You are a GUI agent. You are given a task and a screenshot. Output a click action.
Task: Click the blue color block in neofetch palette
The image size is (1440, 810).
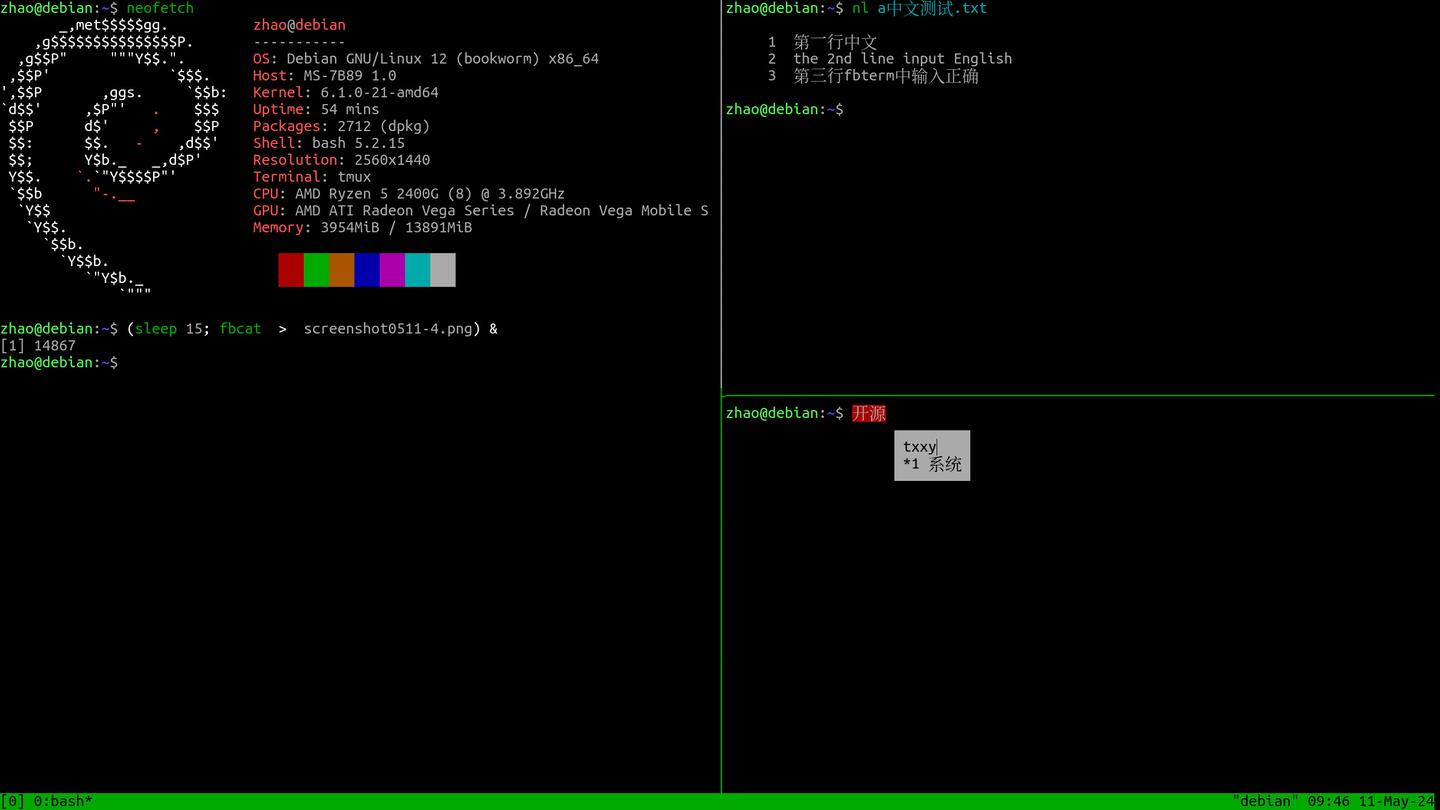(x=367, y=270)
